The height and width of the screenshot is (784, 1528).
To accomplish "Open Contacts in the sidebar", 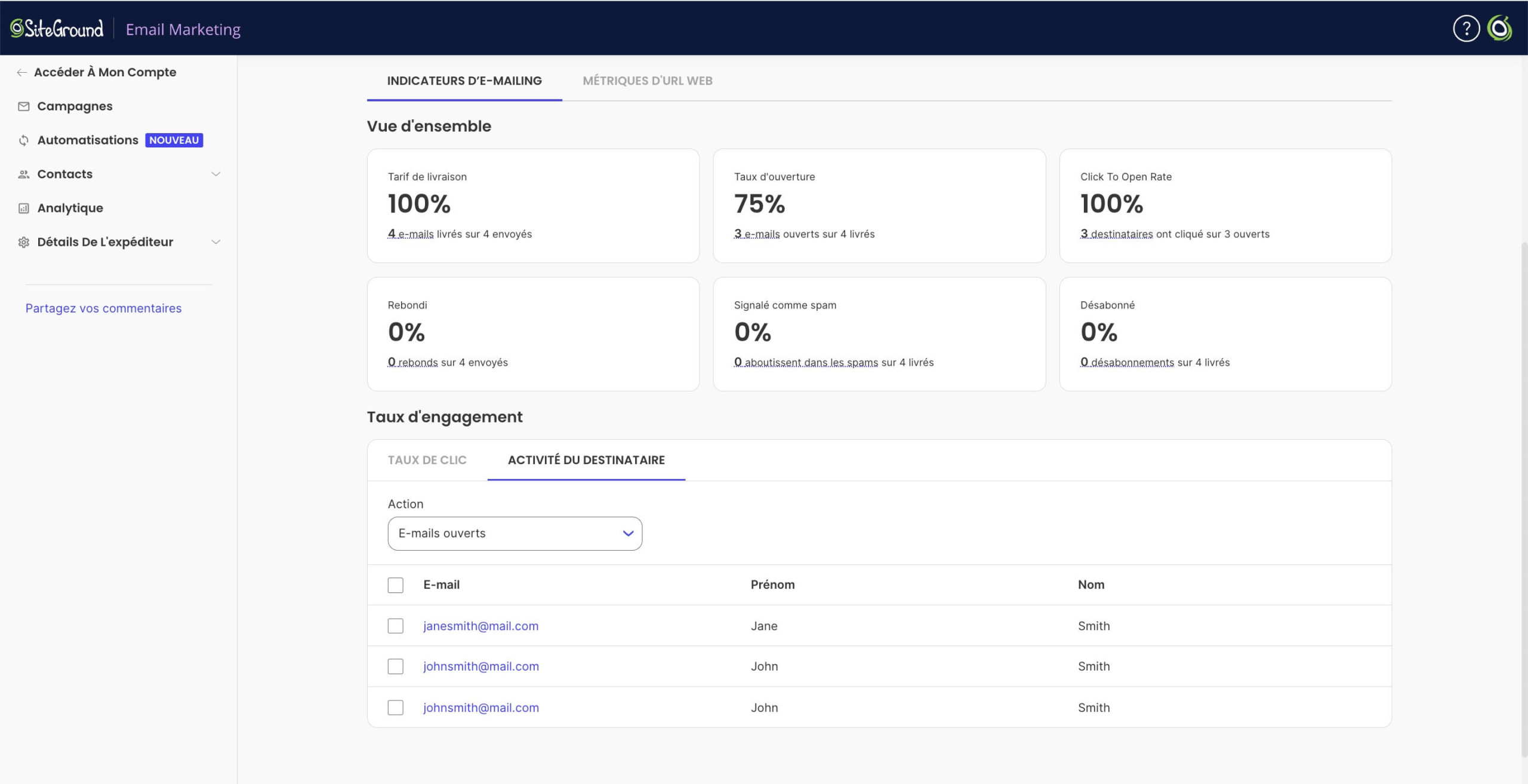I will tap(64, 174).
